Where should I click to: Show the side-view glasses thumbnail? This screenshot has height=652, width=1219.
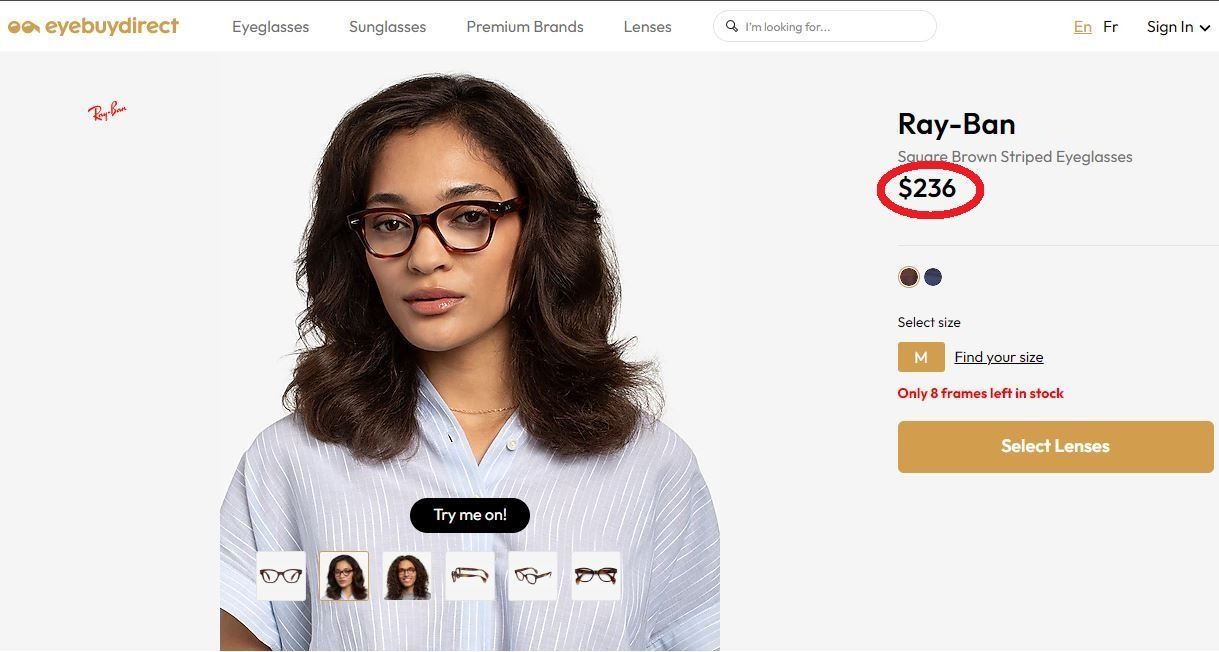point(470,576)
